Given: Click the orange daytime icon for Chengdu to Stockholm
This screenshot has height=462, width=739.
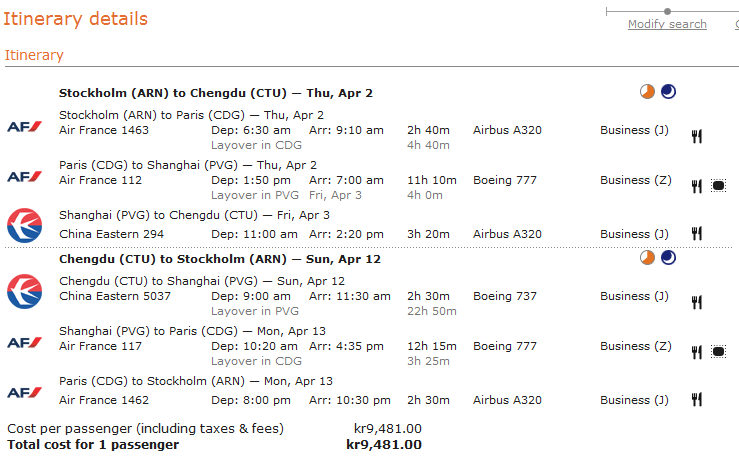Looking at the screenshot, I should click(648, 258).
